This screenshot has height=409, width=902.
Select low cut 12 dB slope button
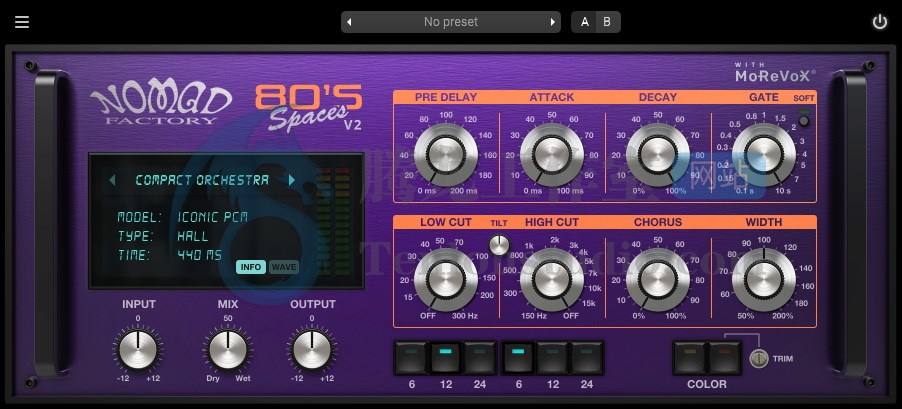click(x=445, y=358)
